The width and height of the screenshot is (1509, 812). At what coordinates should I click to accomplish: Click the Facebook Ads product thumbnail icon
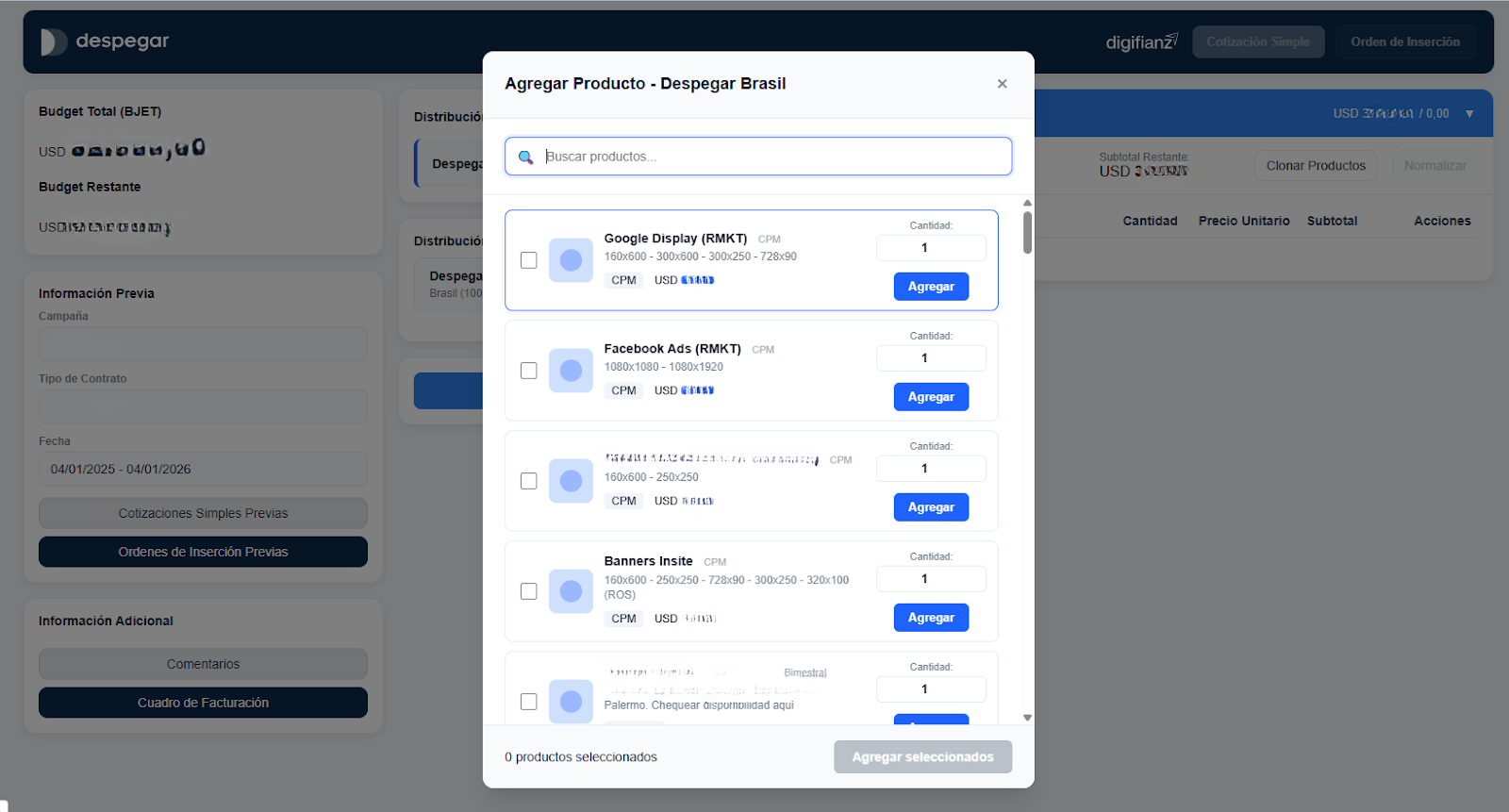(x=571, y=371)
